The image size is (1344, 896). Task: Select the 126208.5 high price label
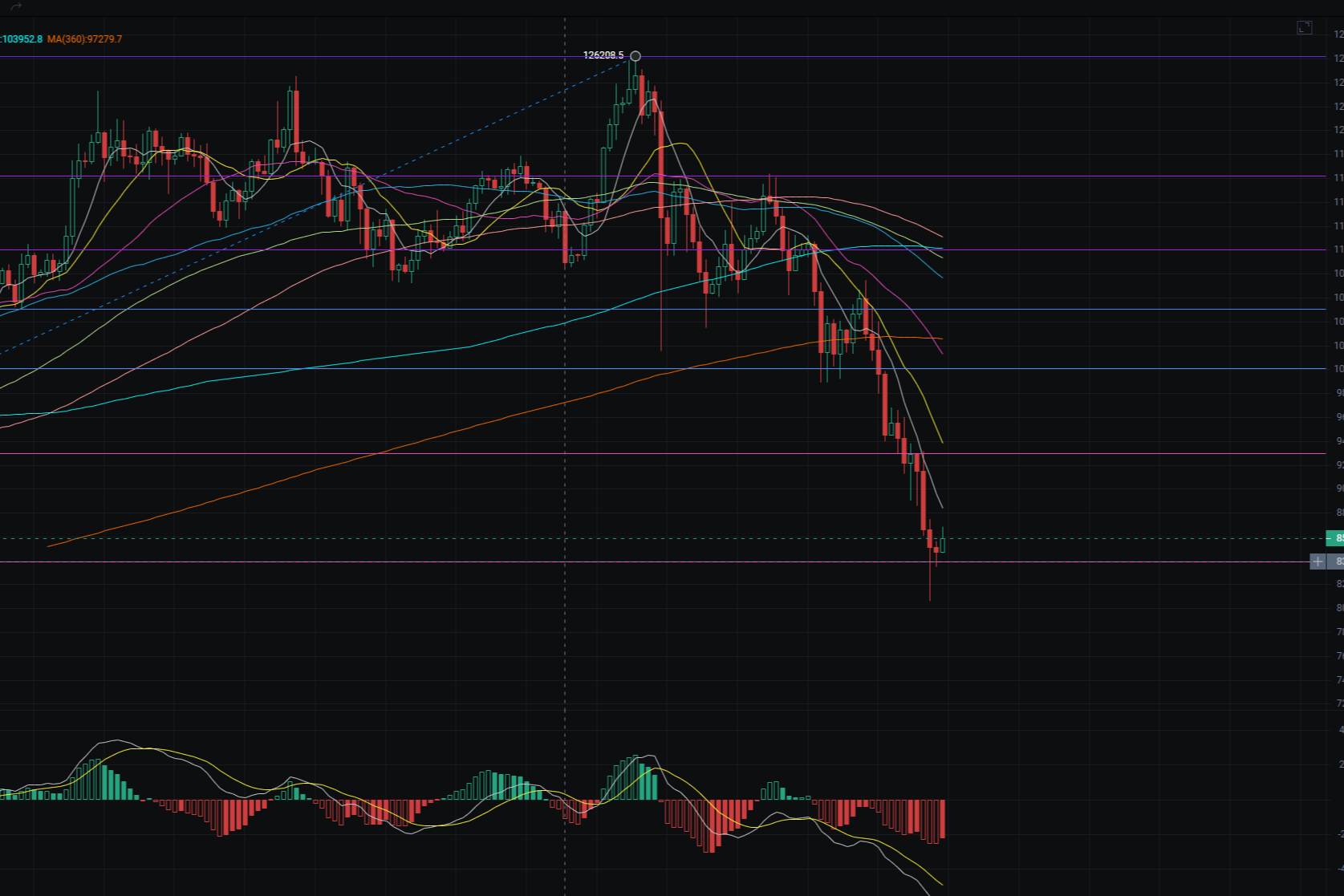click(x=603, y=55)
